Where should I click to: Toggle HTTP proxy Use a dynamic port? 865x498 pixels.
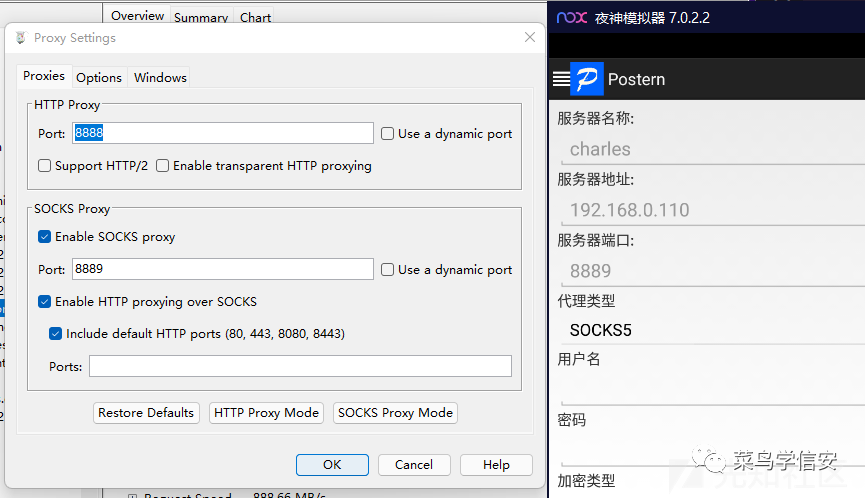coord(387,133)
